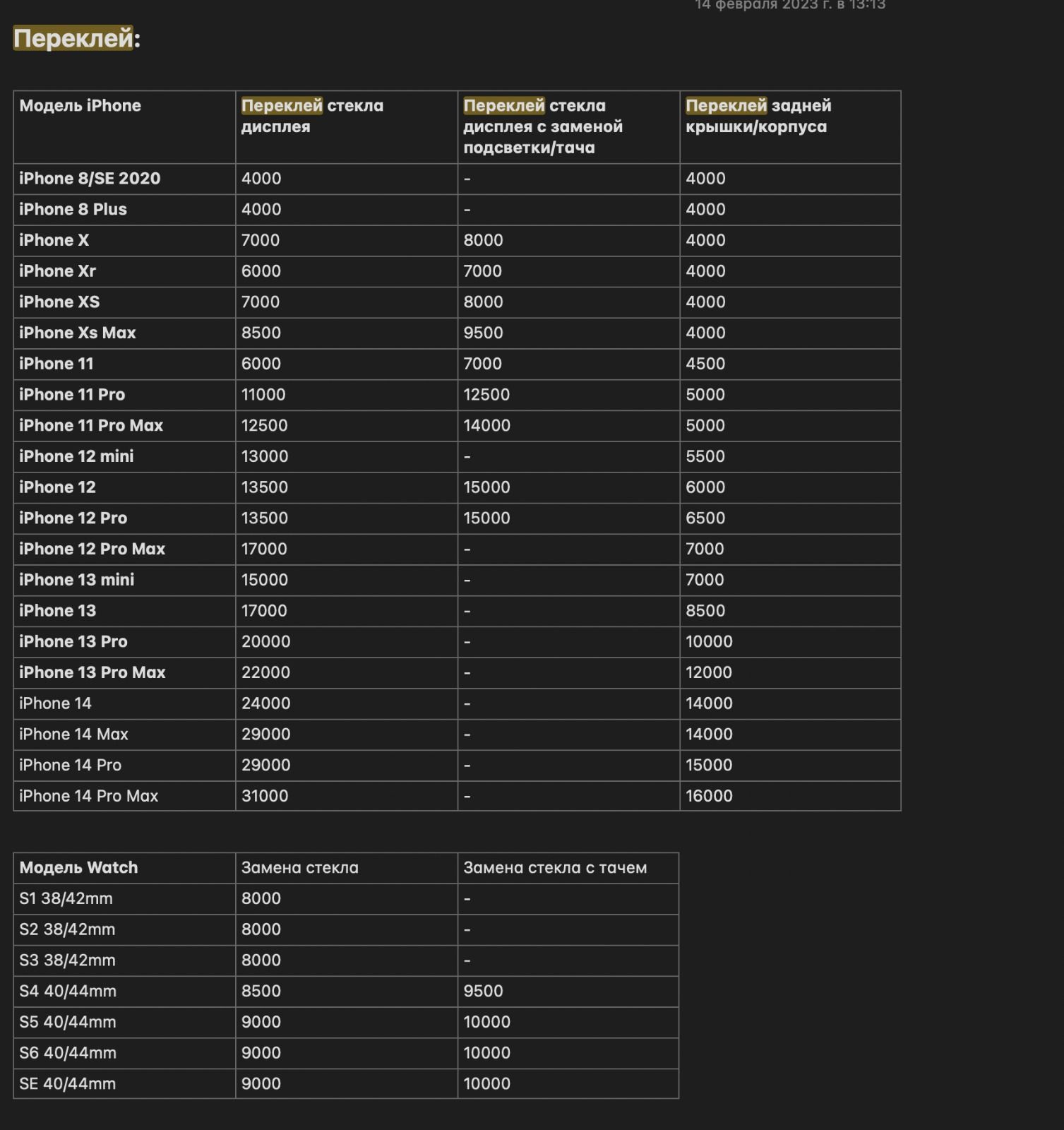Click the 'iPhone 12 Pro Max' row label

(92, 549)
